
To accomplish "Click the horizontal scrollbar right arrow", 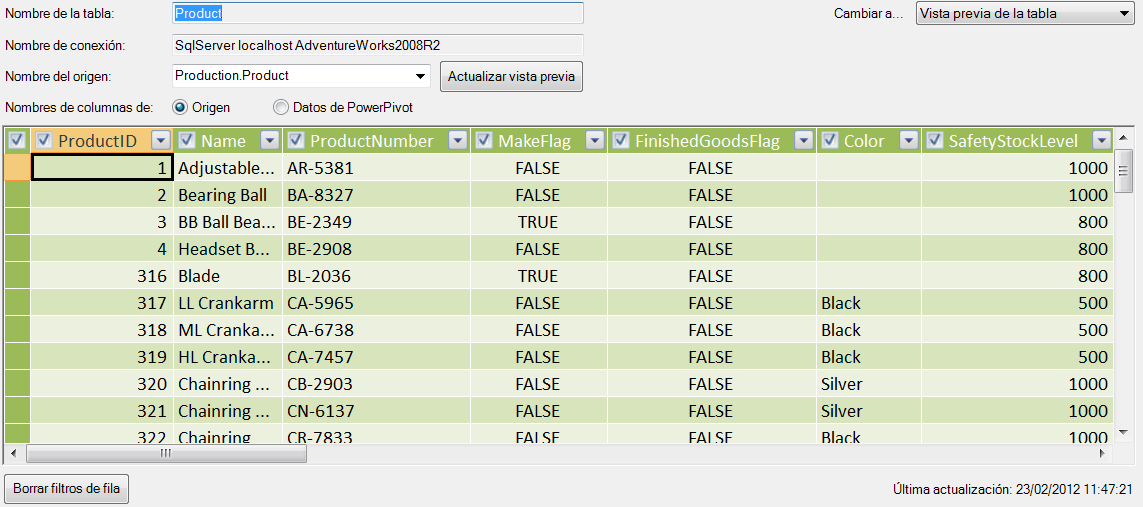I will (1103, 453).
